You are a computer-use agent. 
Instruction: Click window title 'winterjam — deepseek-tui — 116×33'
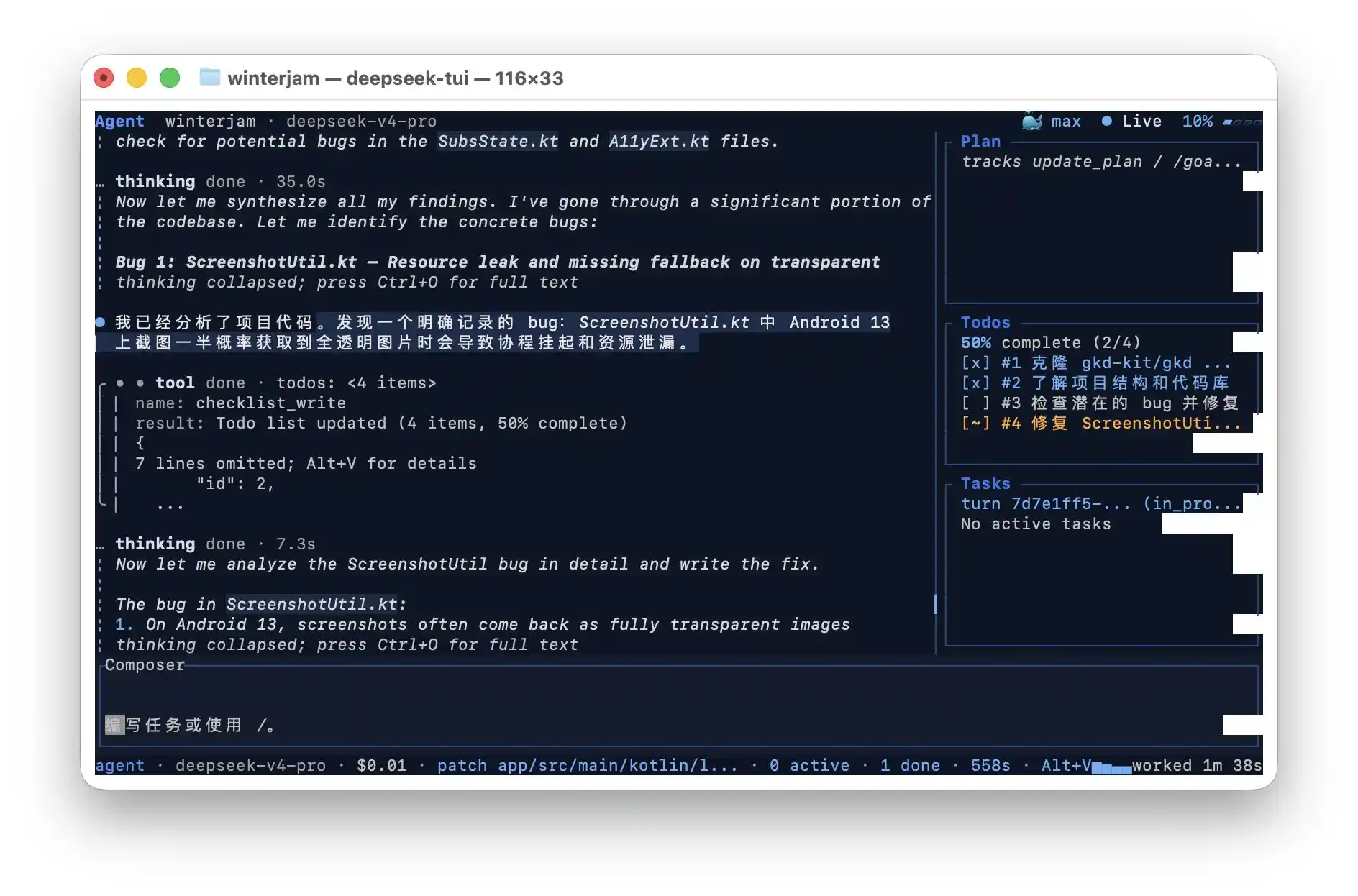[x=395, y=78]
